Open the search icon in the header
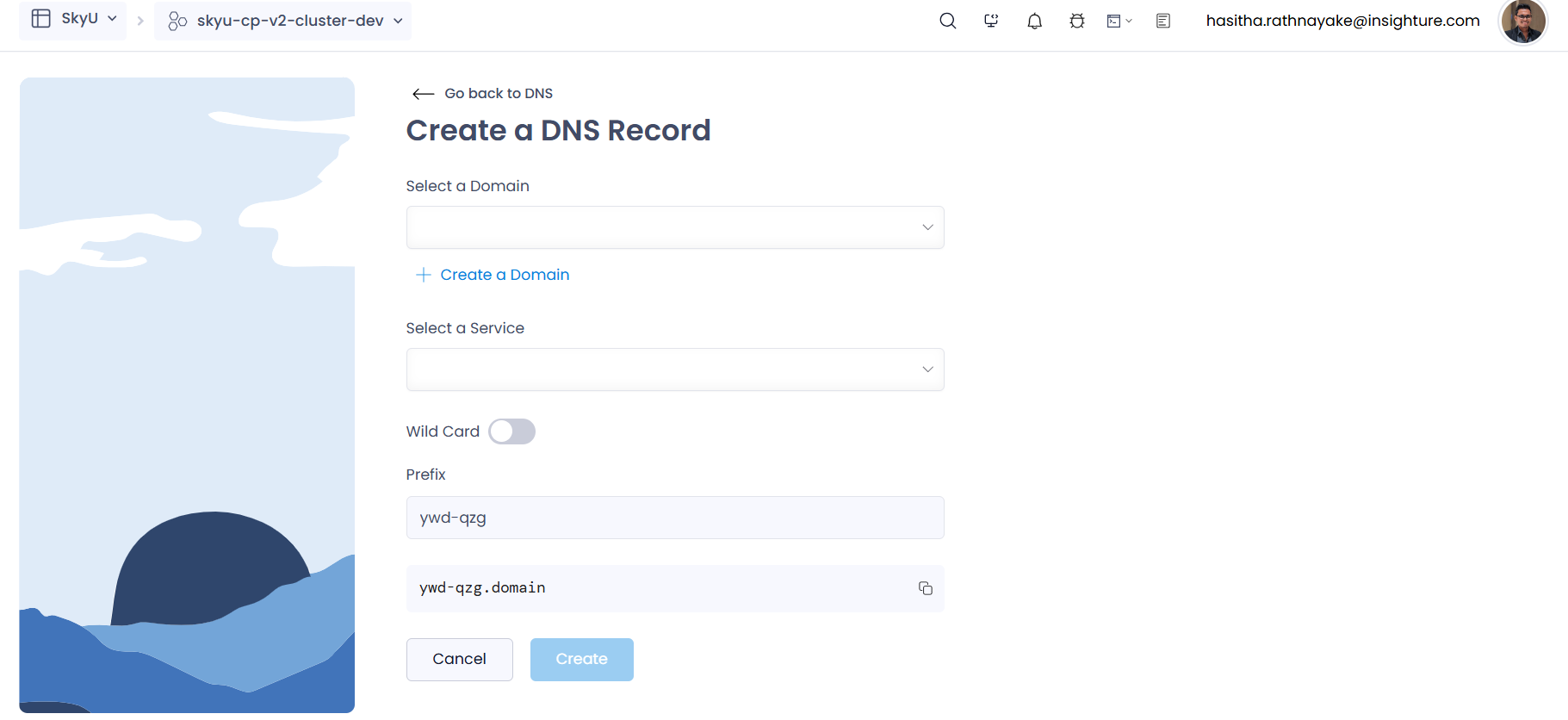 (947, 21)
